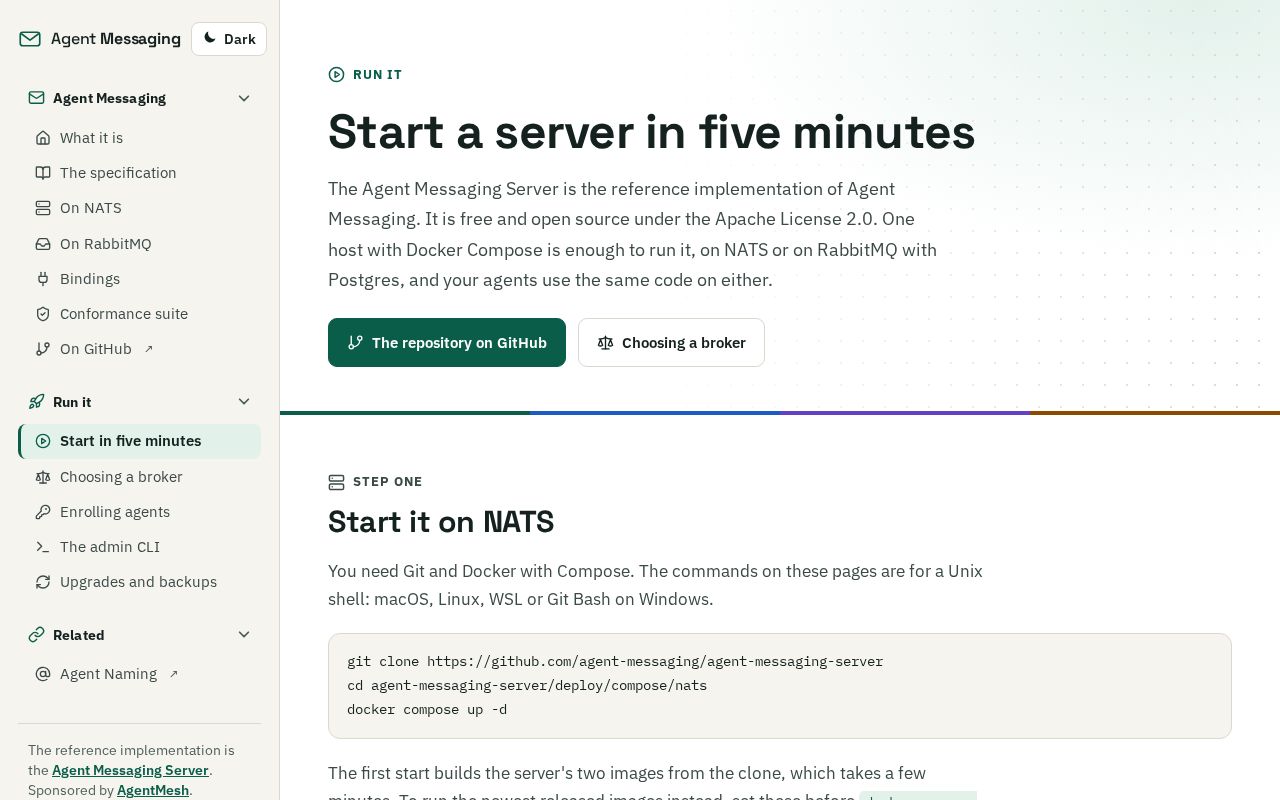Open The specification page

139,173
